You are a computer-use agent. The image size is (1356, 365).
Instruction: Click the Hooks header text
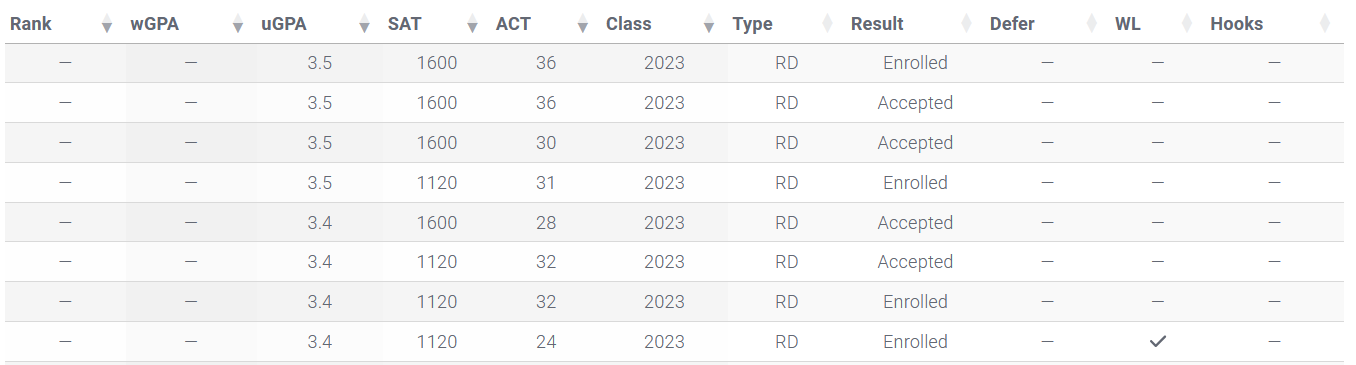coord(1236,24)
